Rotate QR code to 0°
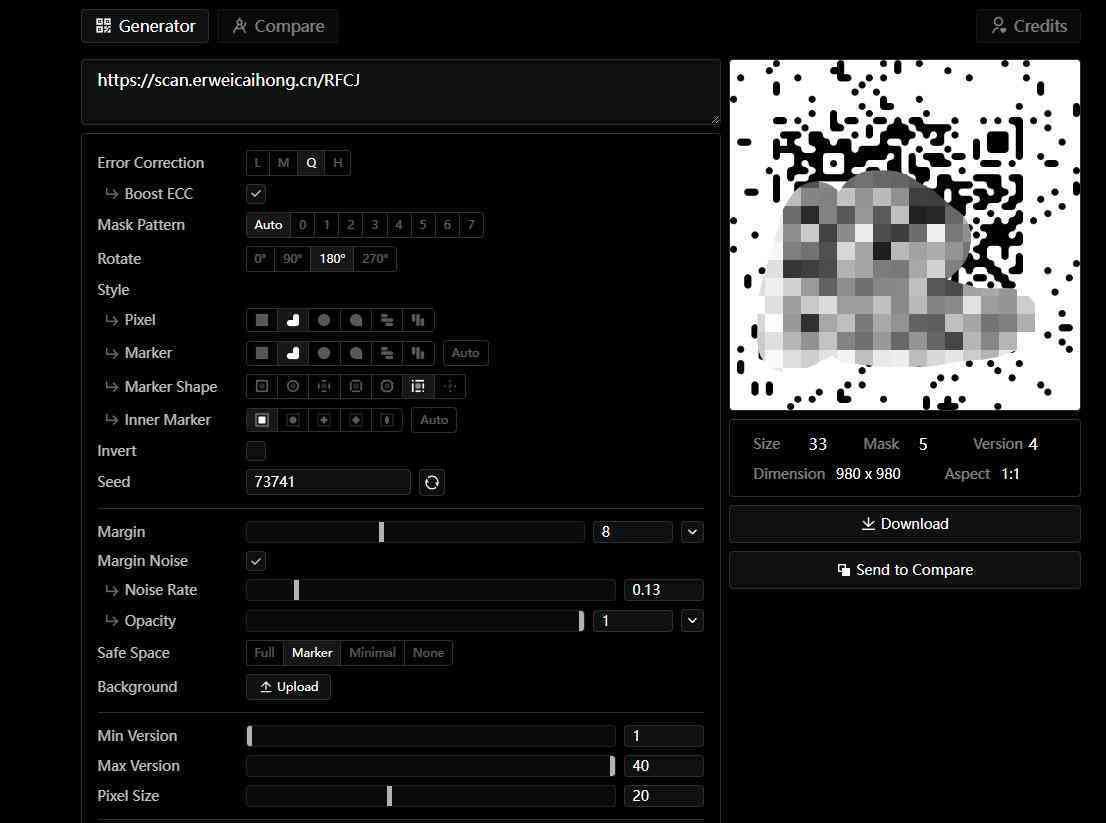1106x823 pixels. [260, 259]
